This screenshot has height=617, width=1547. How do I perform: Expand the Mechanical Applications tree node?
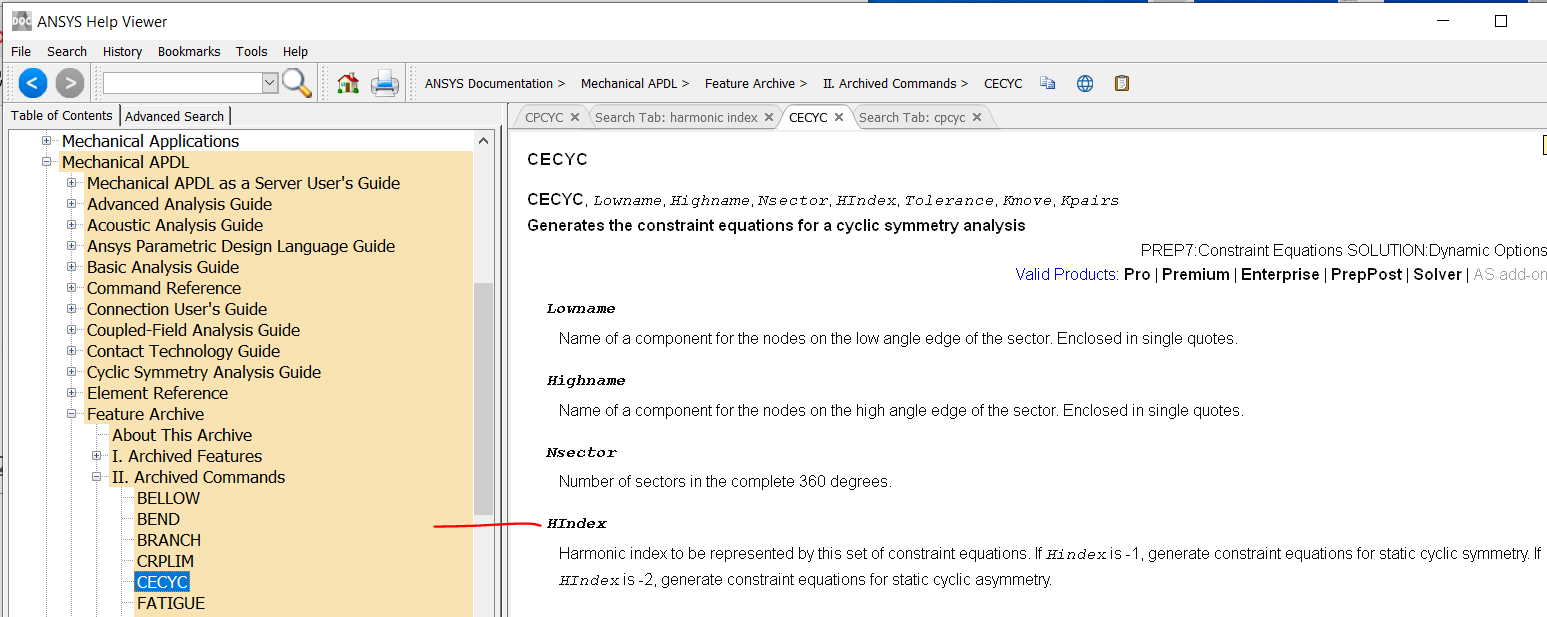(x=46, y=141)
